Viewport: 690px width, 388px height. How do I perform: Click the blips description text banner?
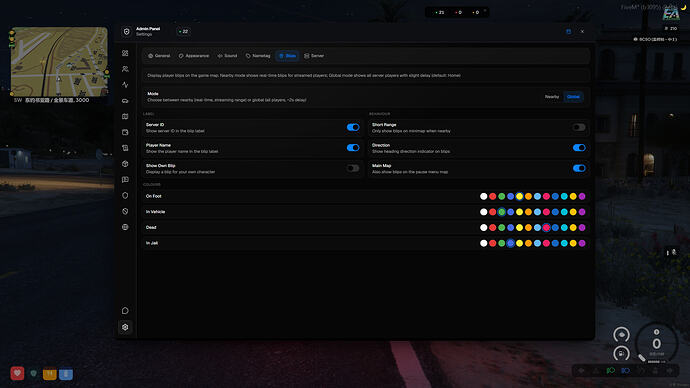click(x=366, y=75)
